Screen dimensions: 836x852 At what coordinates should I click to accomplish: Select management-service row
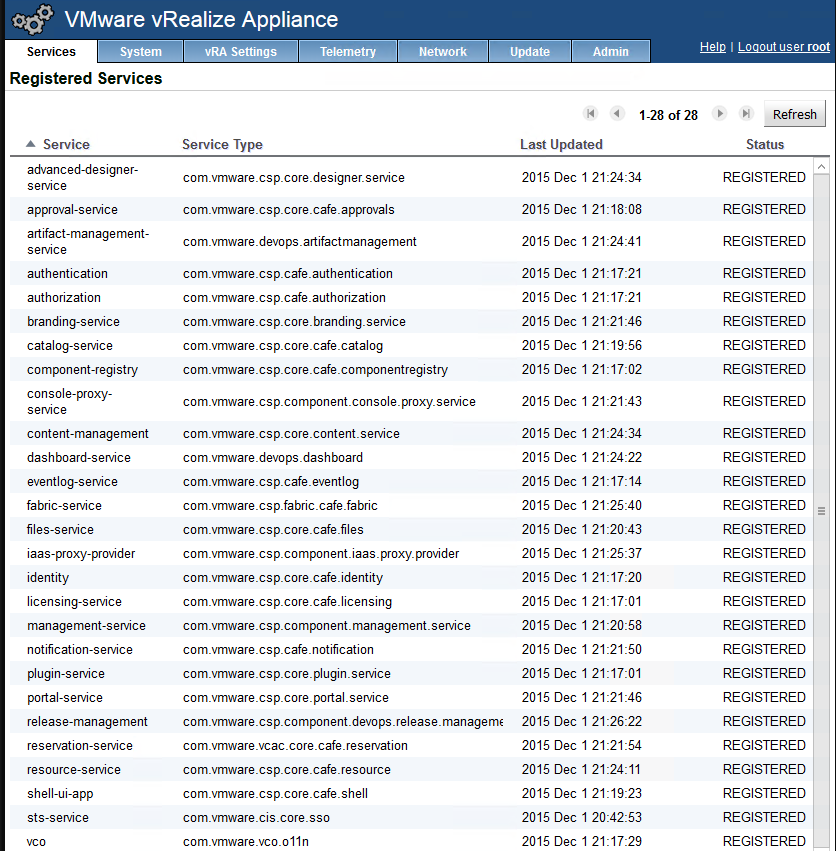click(411, 625)
